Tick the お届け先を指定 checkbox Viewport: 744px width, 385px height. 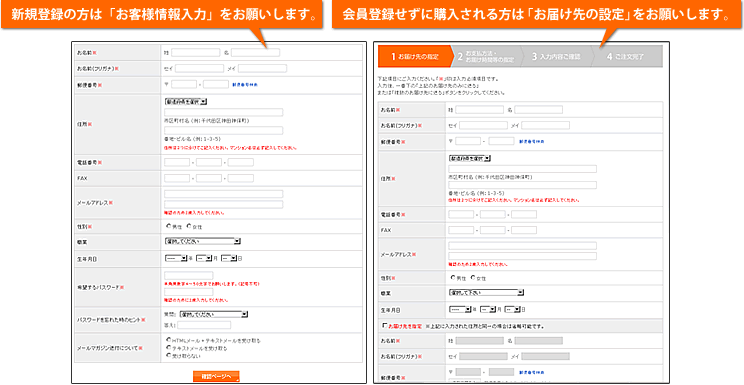click(384, 326)
